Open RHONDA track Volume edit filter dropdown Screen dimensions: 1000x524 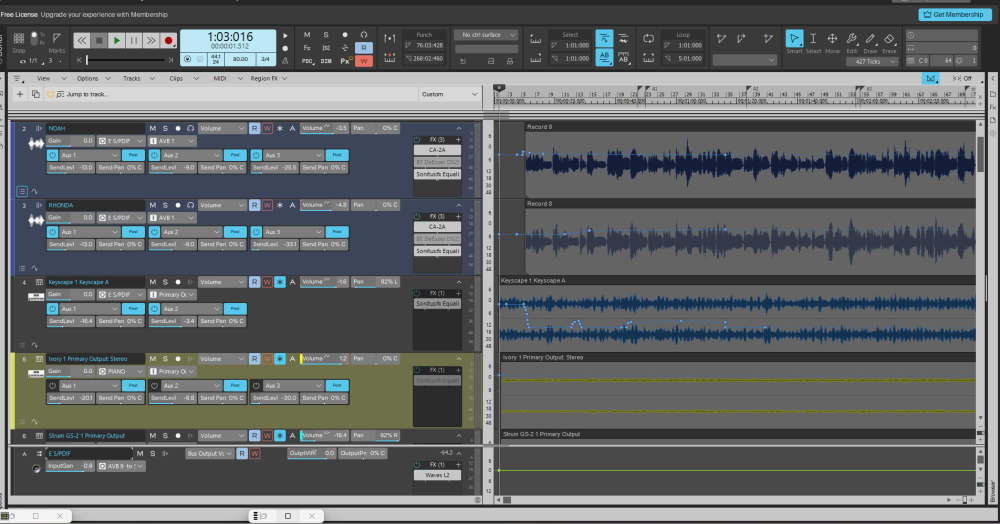[x=222, y=205]
